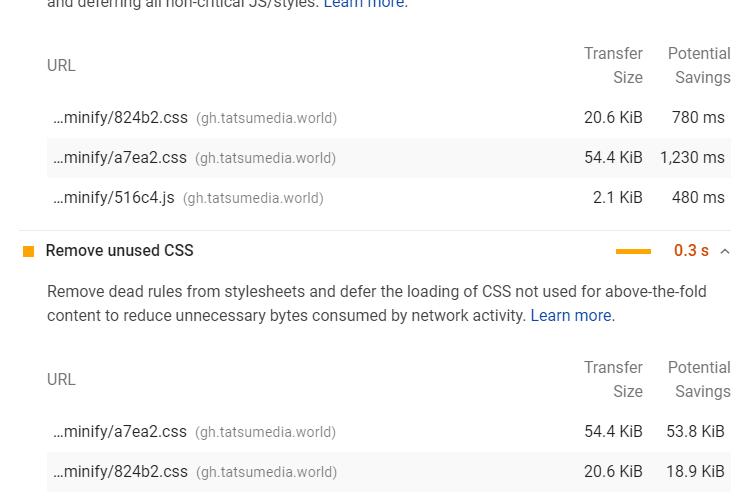Open the minify/516c4.js resource URL

click(114, 198)
